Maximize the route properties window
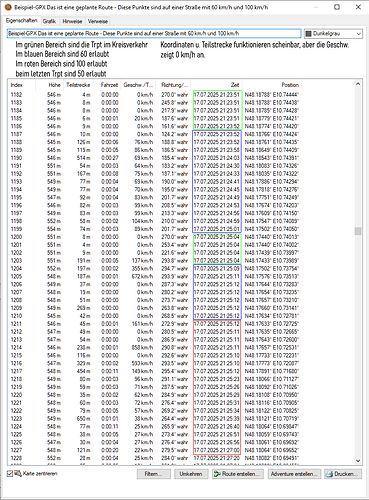 point(337,7)
